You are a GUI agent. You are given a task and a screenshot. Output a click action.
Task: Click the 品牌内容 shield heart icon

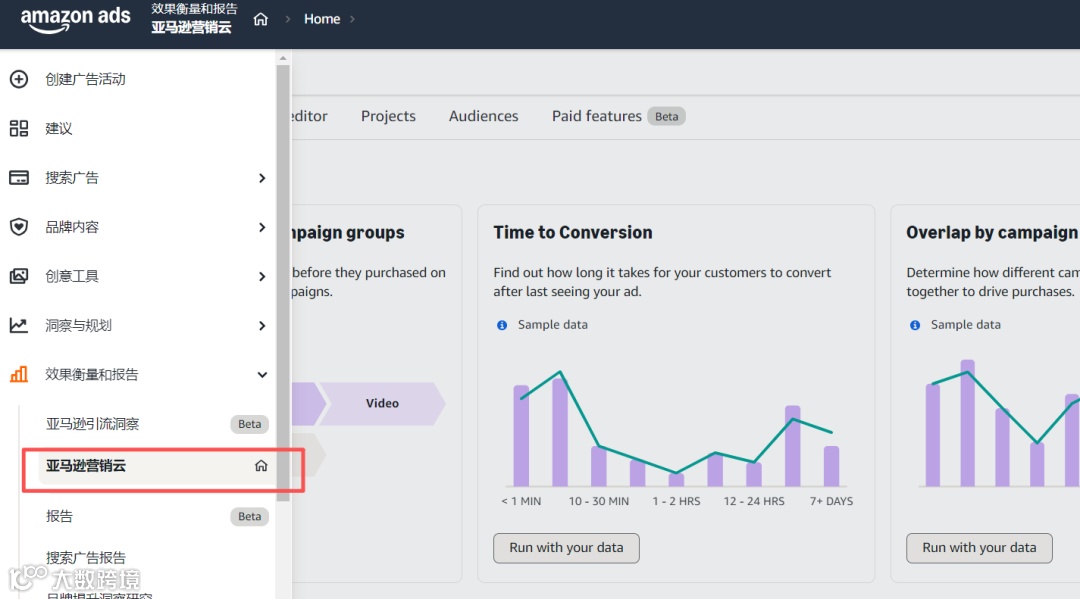tap(19, 227)
